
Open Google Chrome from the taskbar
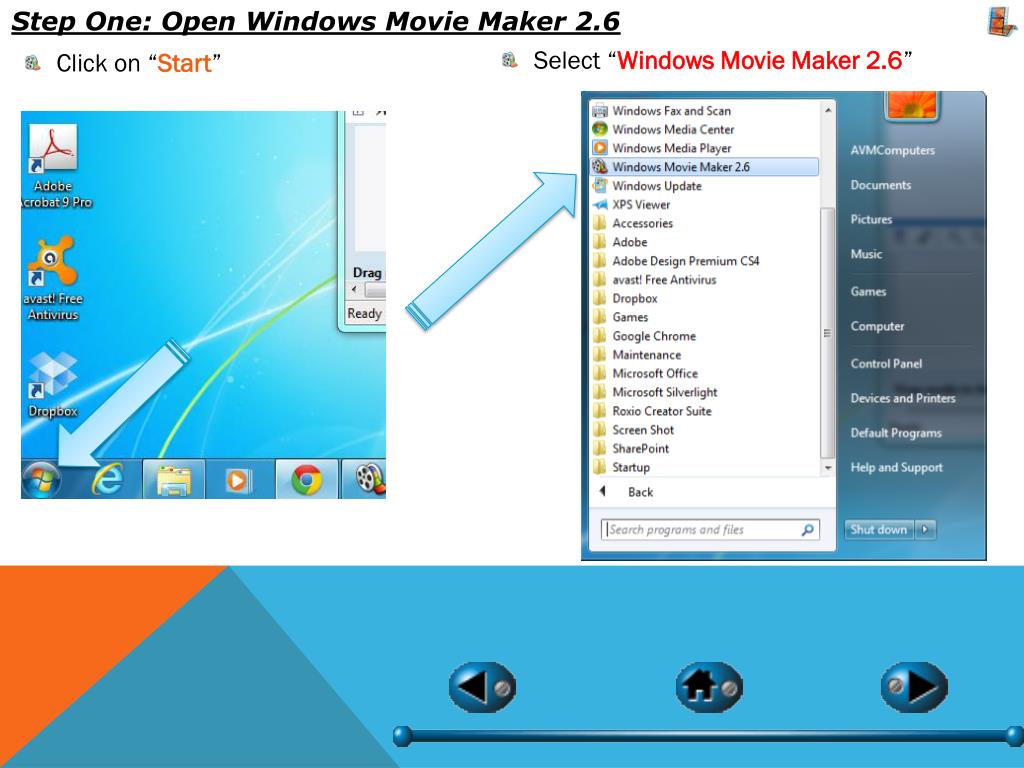click(306, 480)
